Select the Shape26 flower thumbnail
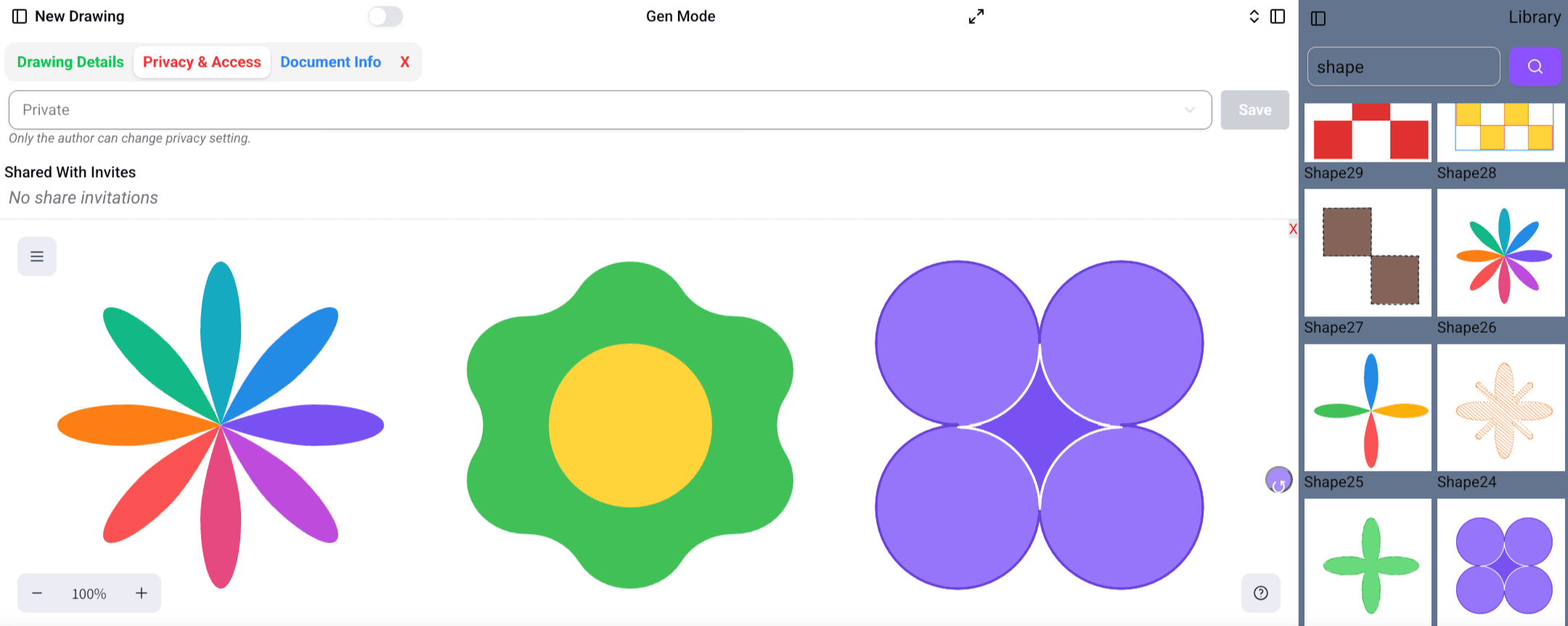The width and height of the screenshot is (1568, 626). coord(1500,253)
